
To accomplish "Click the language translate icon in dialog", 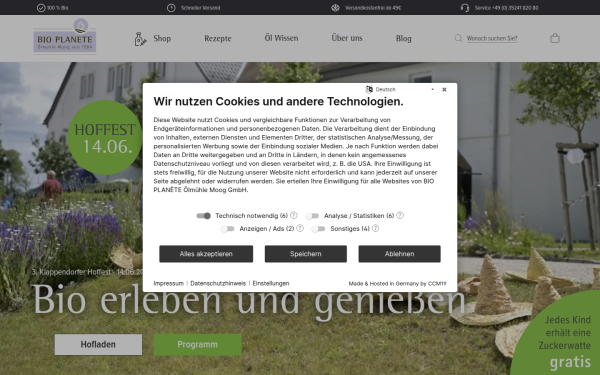I will point(369,89).
